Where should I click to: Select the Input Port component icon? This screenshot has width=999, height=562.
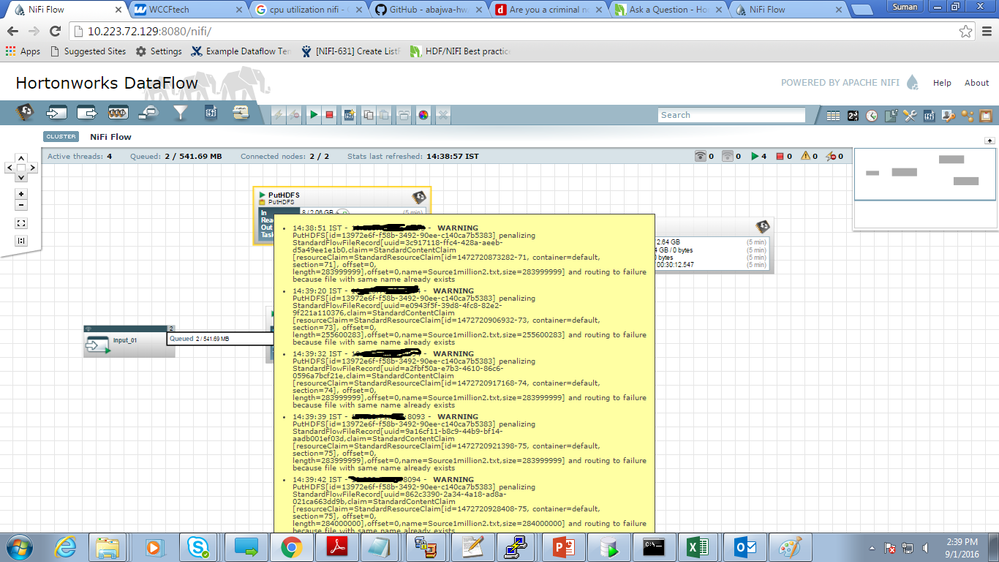(x=56, y=113)
